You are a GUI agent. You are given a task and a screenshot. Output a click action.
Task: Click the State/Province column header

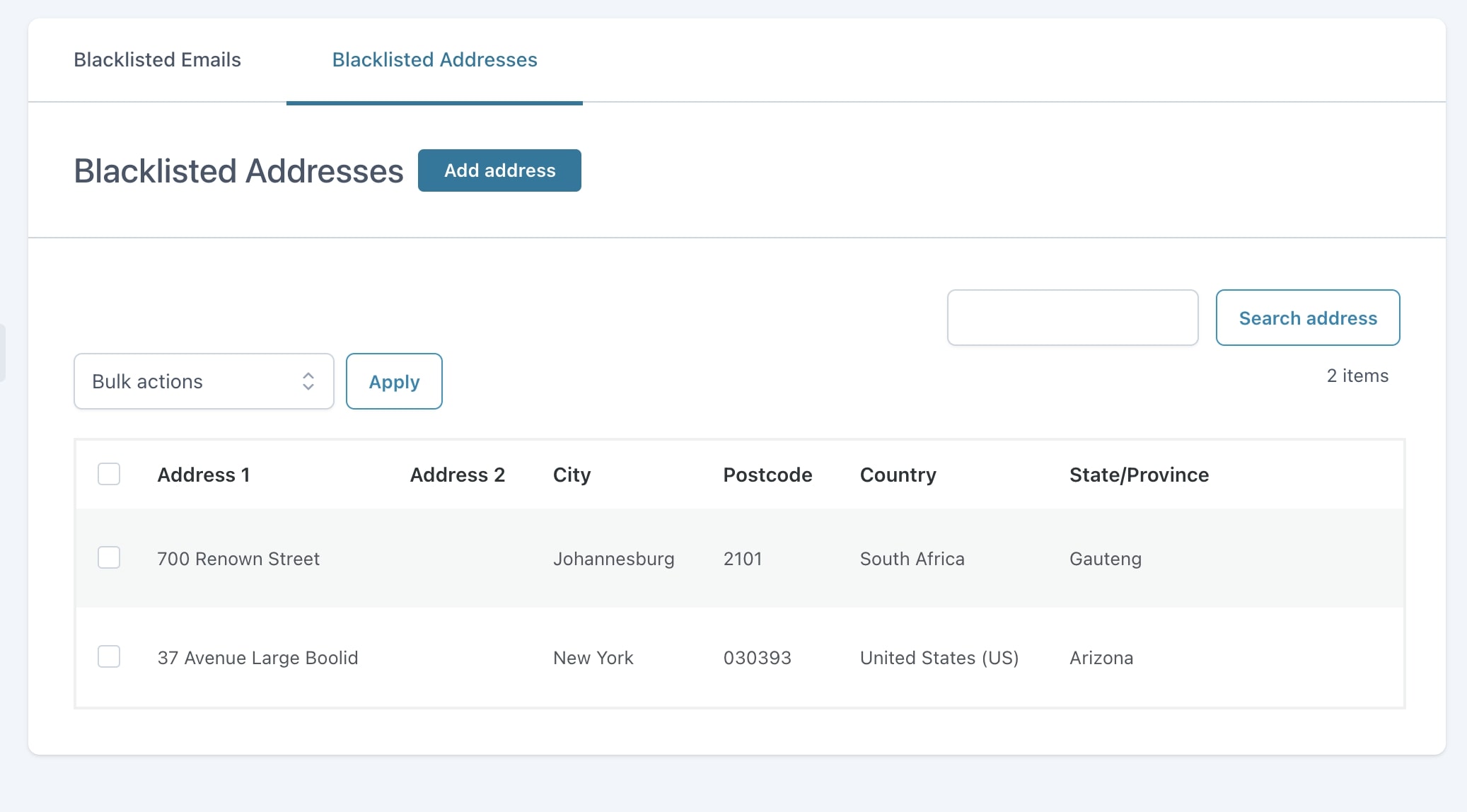tap(1139, 475)
